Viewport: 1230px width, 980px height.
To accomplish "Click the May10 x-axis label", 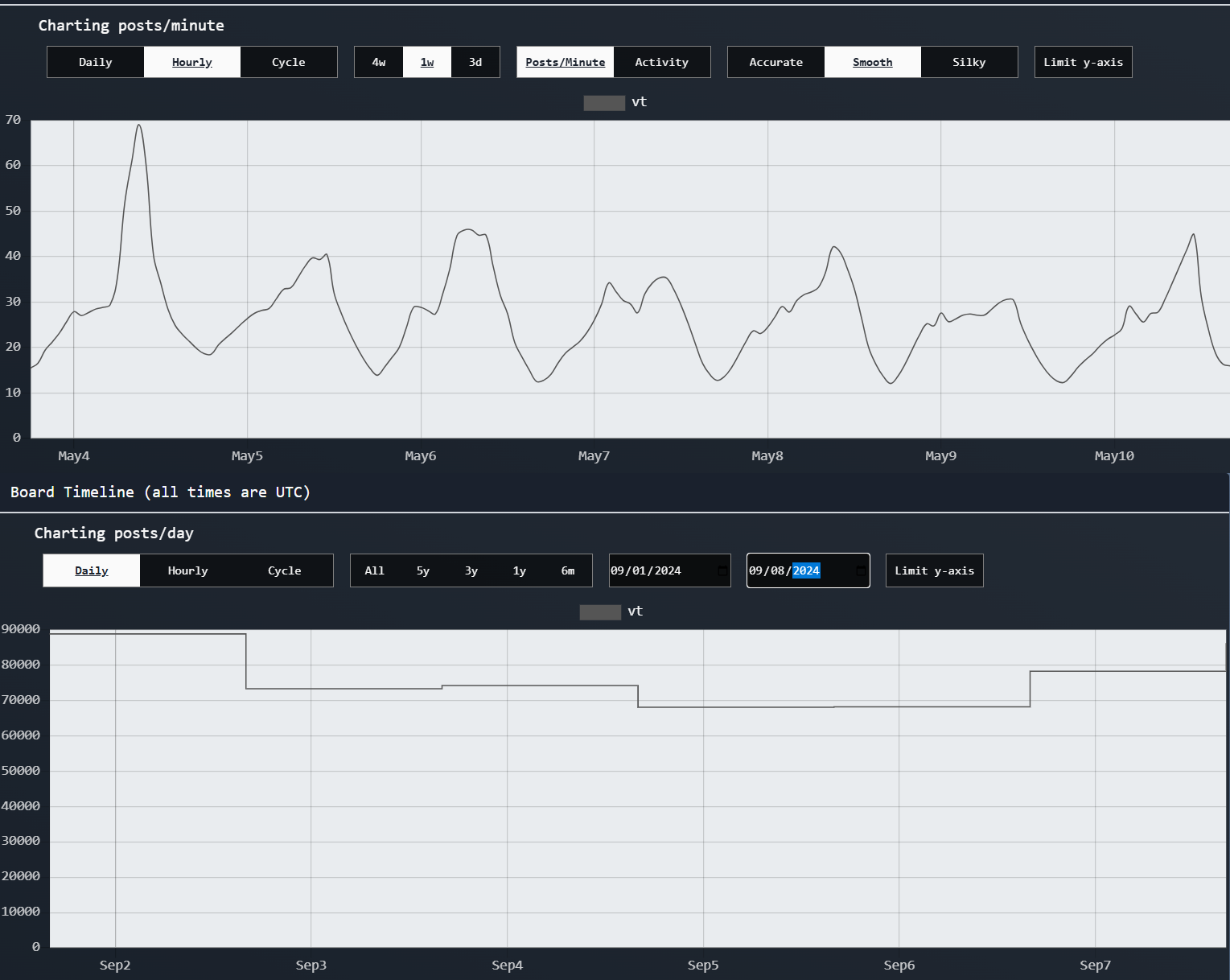I will click(x=1114, y=456).
